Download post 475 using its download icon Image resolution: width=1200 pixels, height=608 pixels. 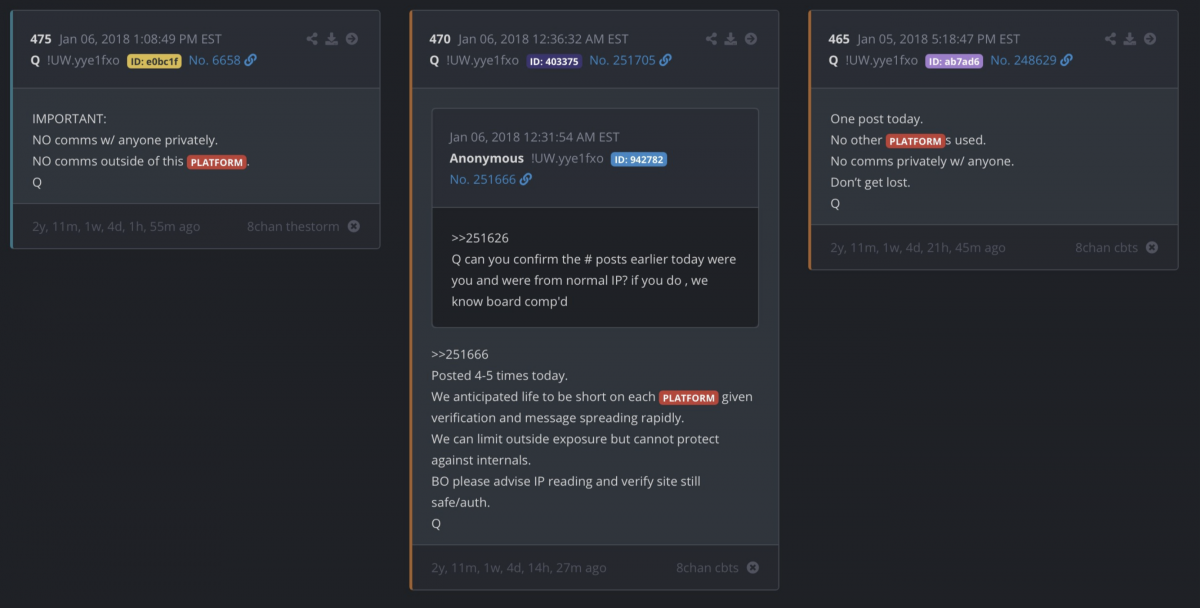332,39
